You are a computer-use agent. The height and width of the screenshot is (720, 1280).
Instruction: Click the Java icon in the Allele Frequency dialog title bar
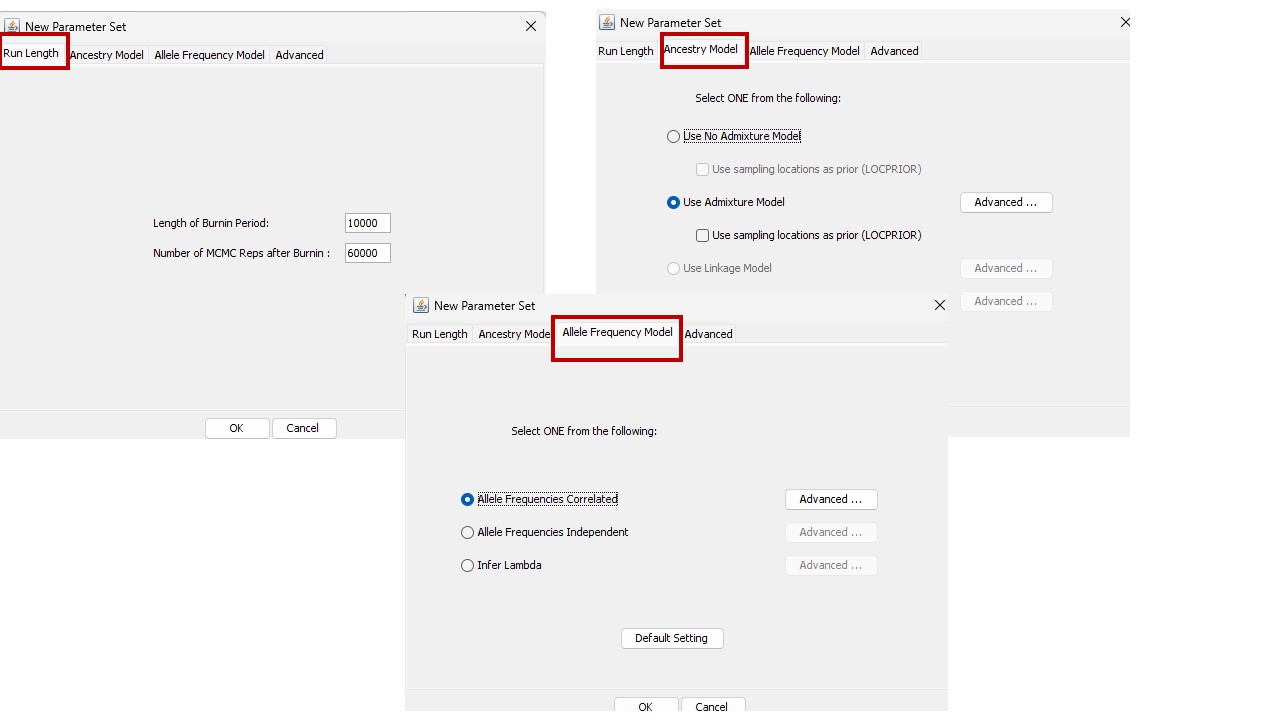[x=421, y=305]
